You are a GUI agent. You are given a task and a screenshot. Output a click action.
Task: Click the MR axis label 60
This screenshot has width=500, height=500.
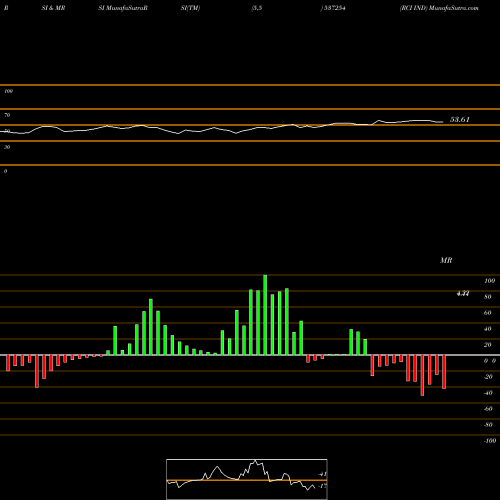[x=488, y=313]
